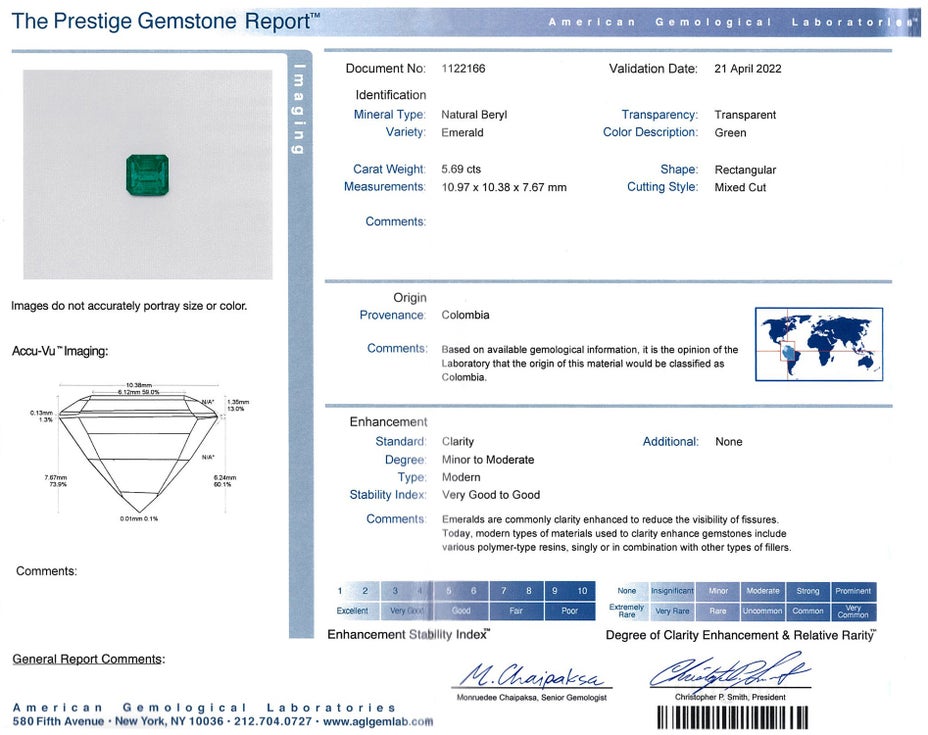The height and width of the screenshot is (735, 928).
Task: Click the validation date 21 April 2022
Action: 747,69
